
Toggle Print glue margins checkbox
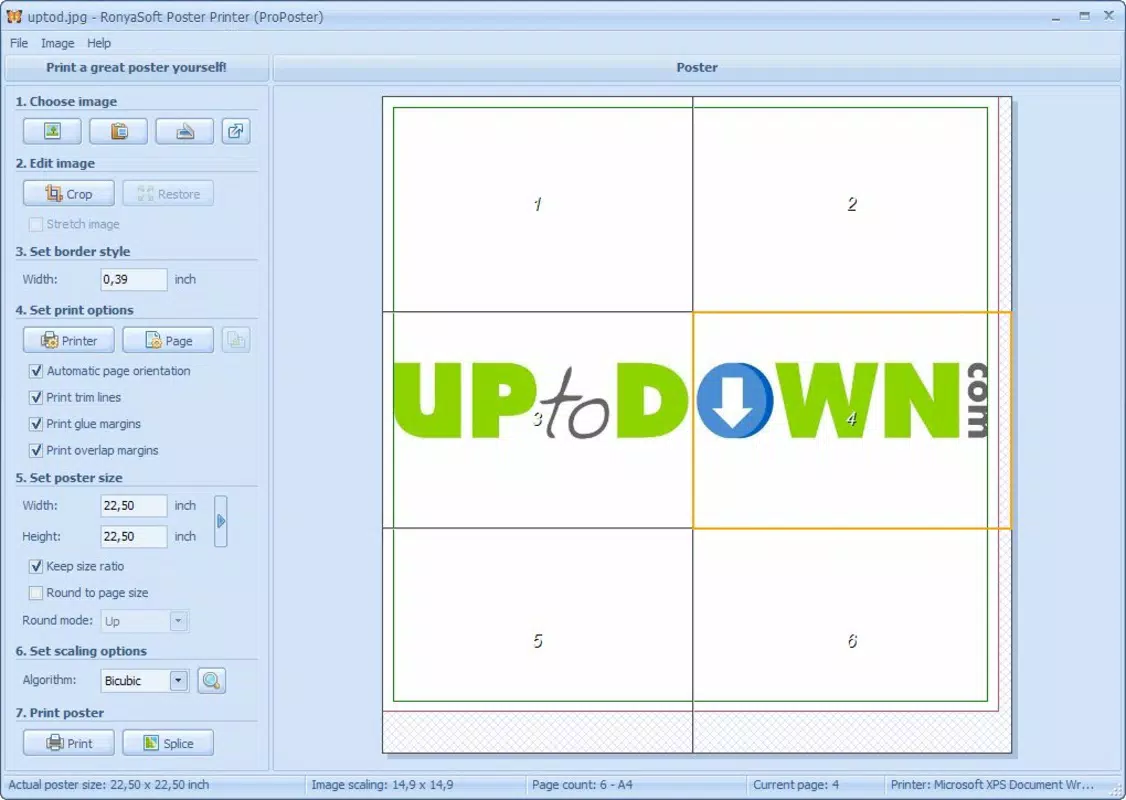tap(36, 424)
